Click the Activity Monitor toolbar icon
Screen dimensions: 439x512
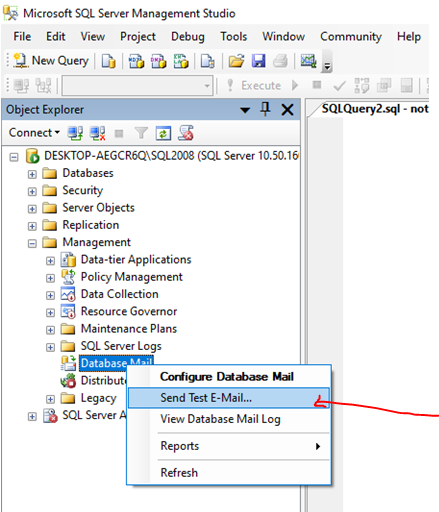[x=308, y=61]
